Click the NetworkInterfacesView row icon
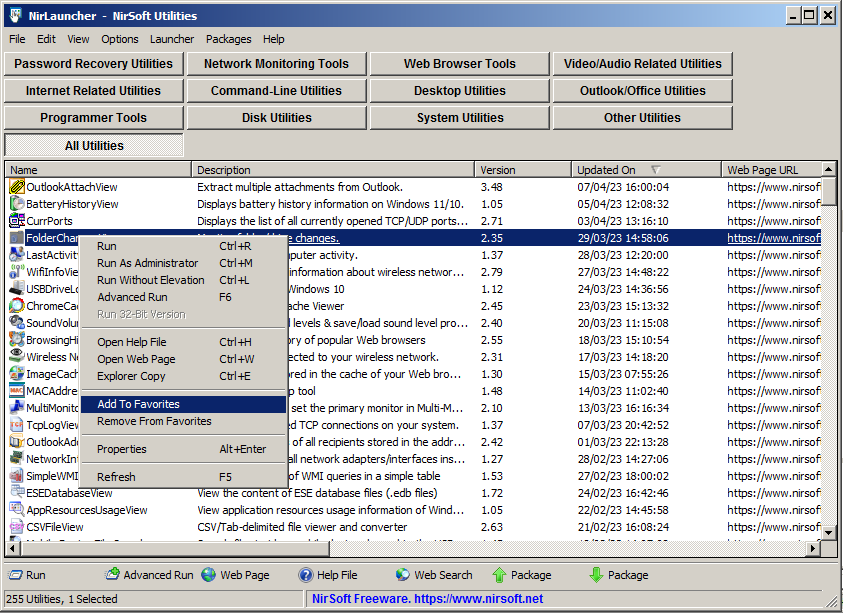Image resolution: width=843 pixels, height=613 pixels. pyautogui.click(x=17, y=459)
